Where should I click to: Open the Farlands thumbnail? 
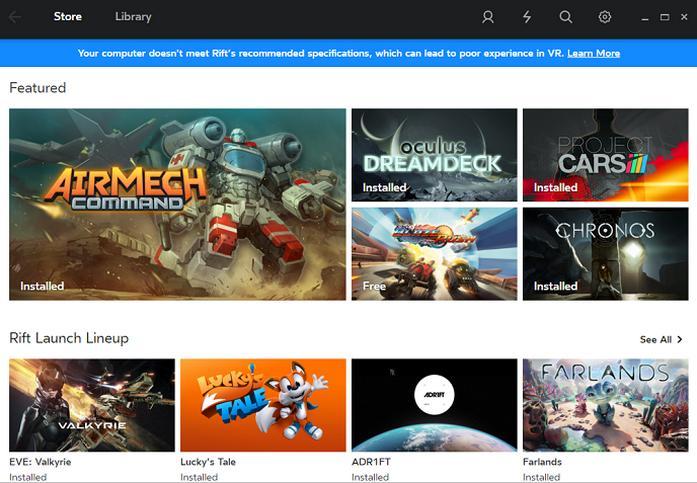point(605,405)
